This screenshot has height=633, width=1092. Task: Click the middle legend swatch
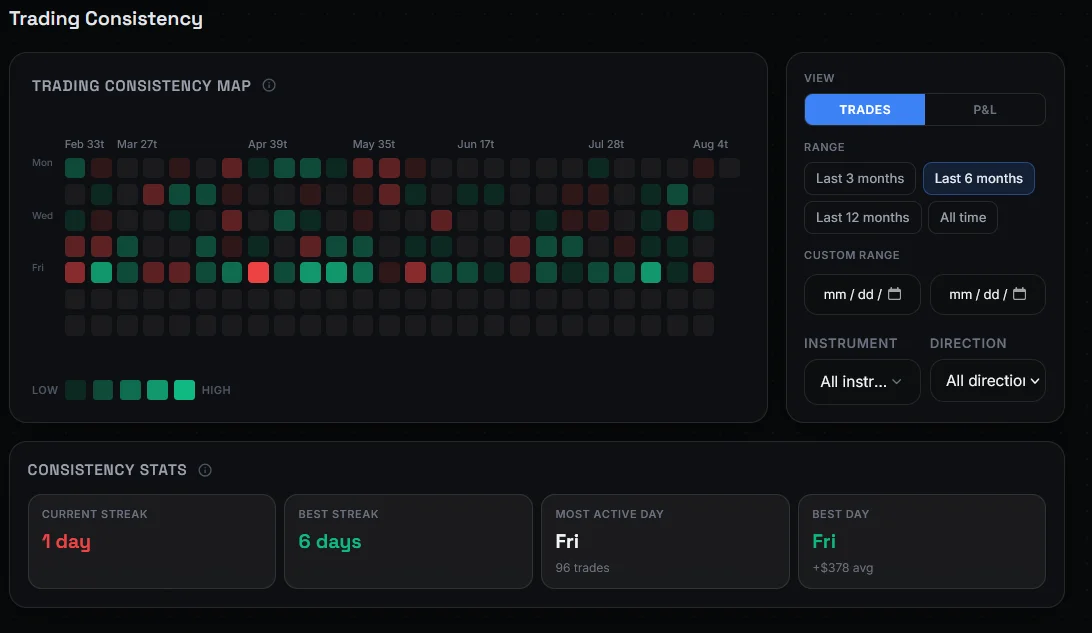(x=130, y=390)
